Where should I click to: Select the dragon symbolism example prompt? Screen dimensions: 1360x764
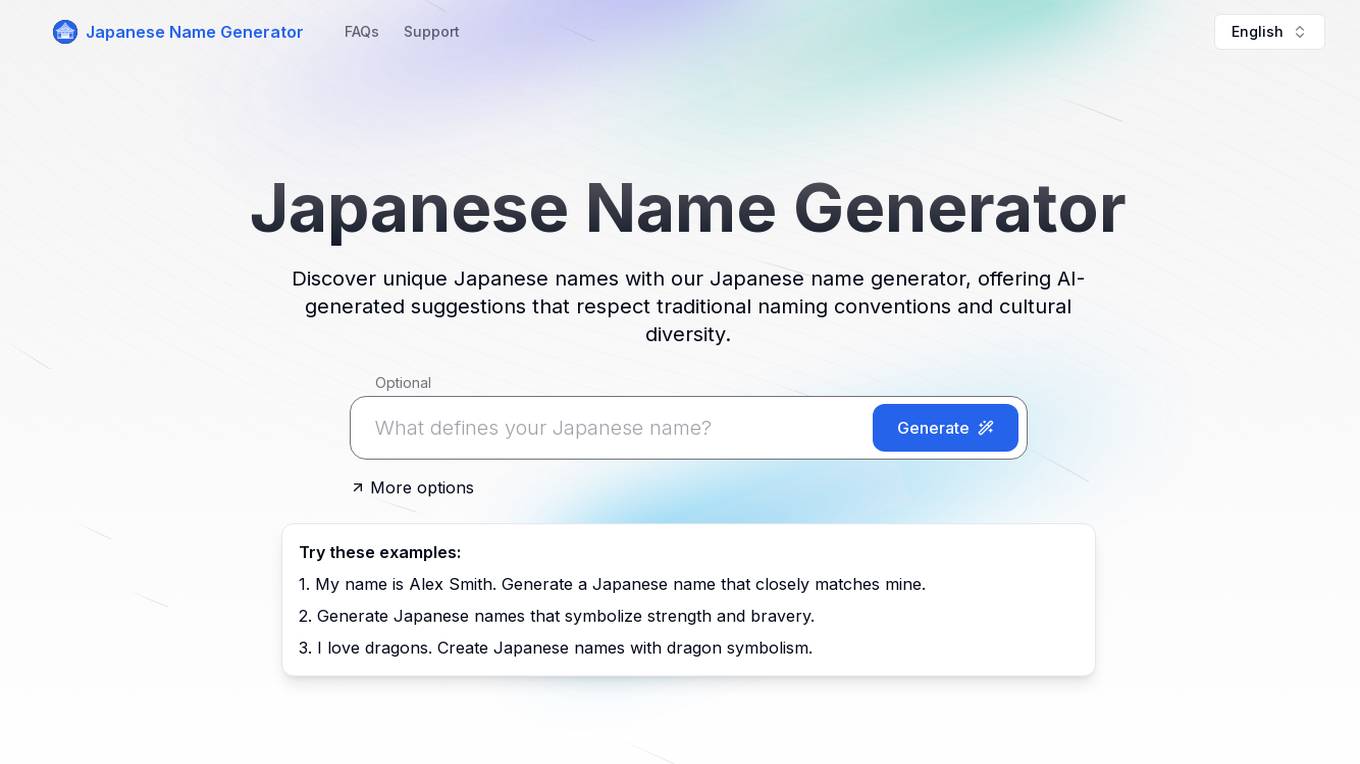pos(556,648)
